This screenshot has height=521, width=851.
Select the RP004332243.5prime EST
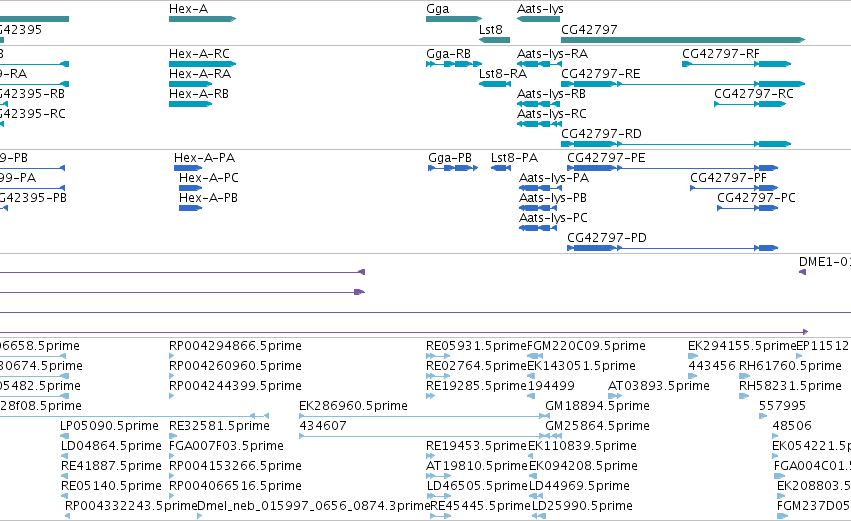[x=67, y=517]
